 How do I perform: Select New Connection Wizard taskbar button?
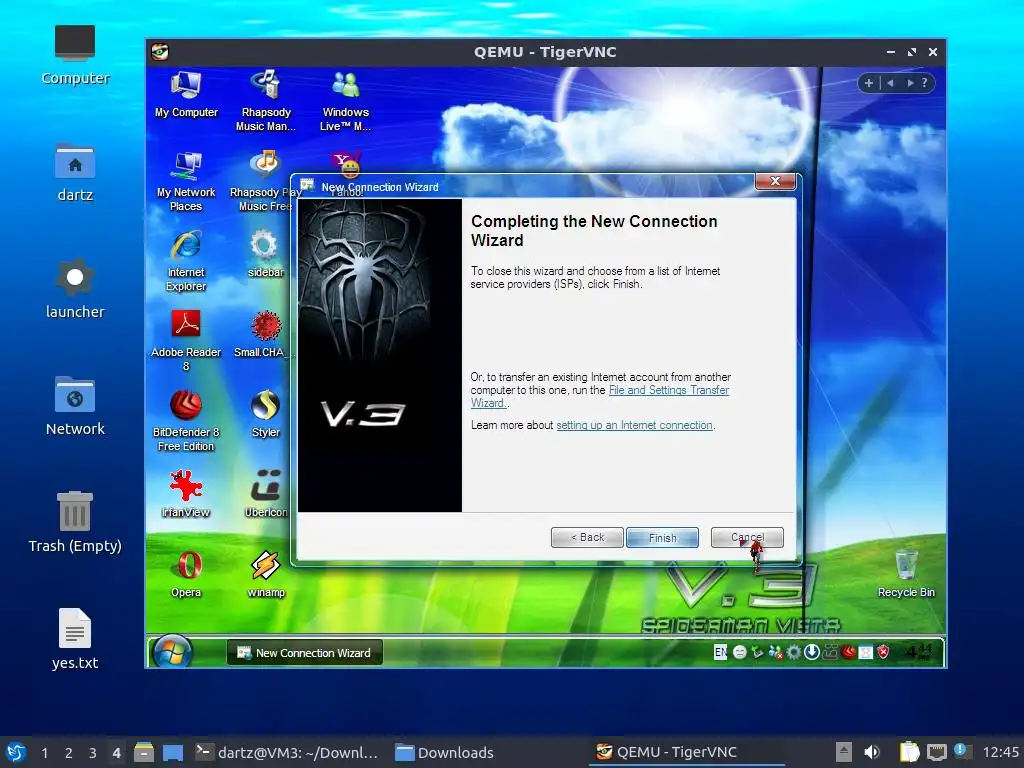[x=304, y=652]
